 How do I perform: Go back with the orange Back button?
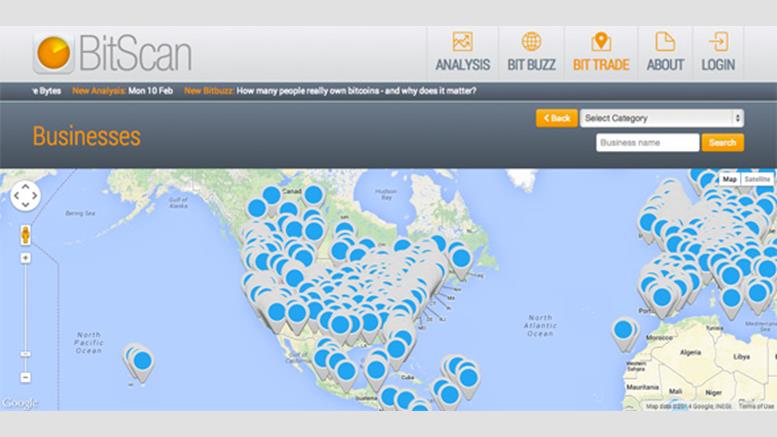coord(556,118)
